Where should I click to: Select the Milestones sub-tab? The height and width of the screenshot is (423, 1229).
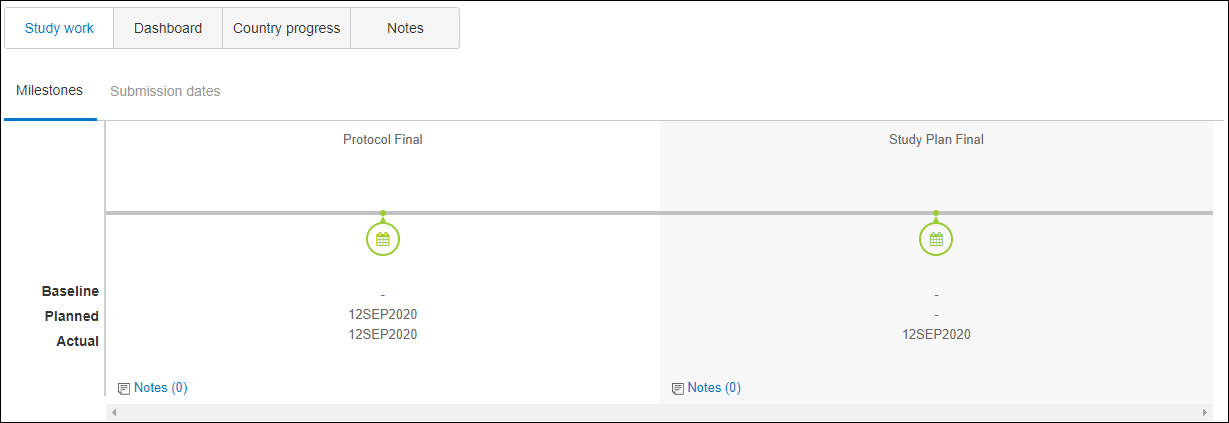tap(50, 91)
